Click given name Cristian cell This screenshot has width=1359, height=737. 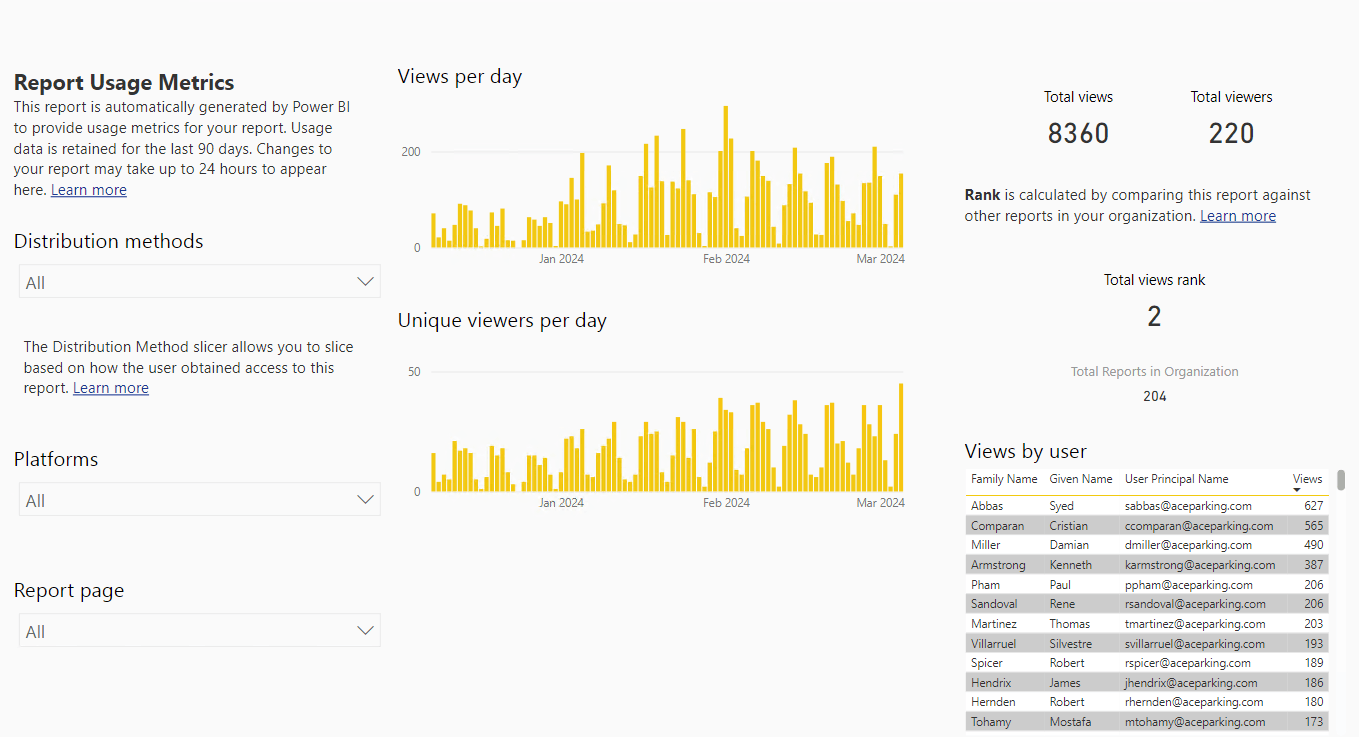pyautogui.click(x=1068, y=526)
